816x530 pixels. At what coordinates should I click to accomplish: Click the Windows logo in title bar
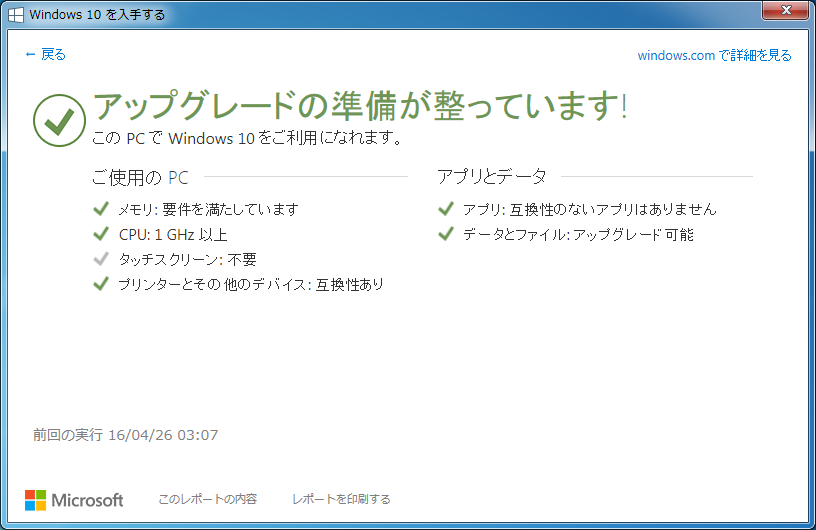pos(16,15)
